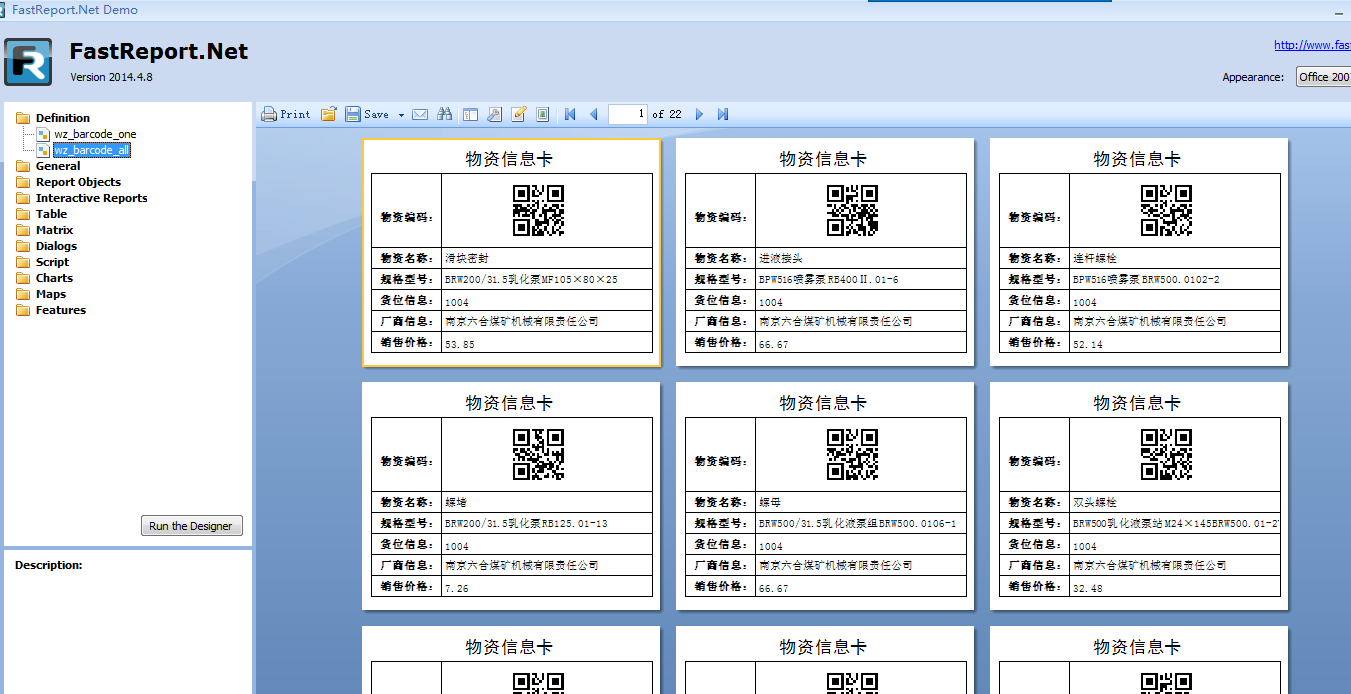The height and width of the screenshot is (694, 1351).
Task: Click QR code on 螺母 card
Action: 853,454
